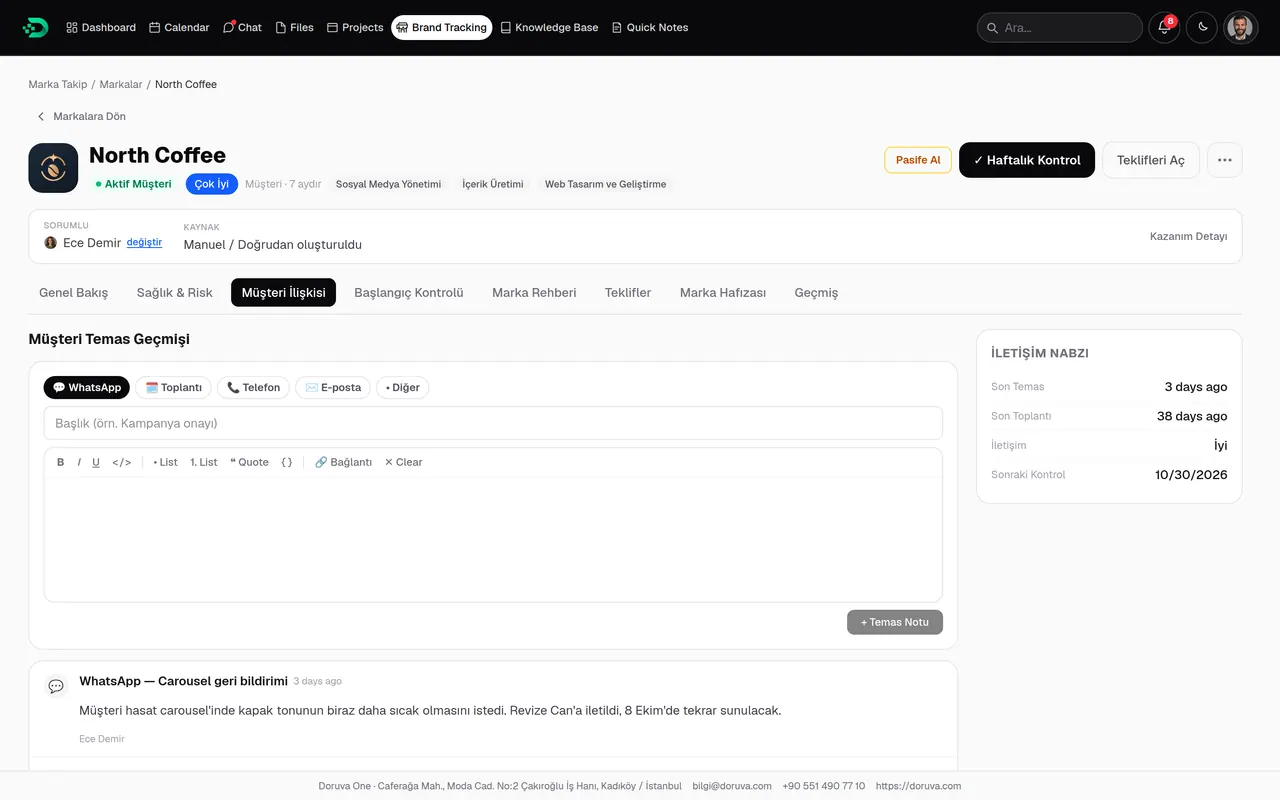Image resolution: width=1280 pixels, height=800 pixels.
Task: Apply italic formatting in the editor
Action: (79, 462)
